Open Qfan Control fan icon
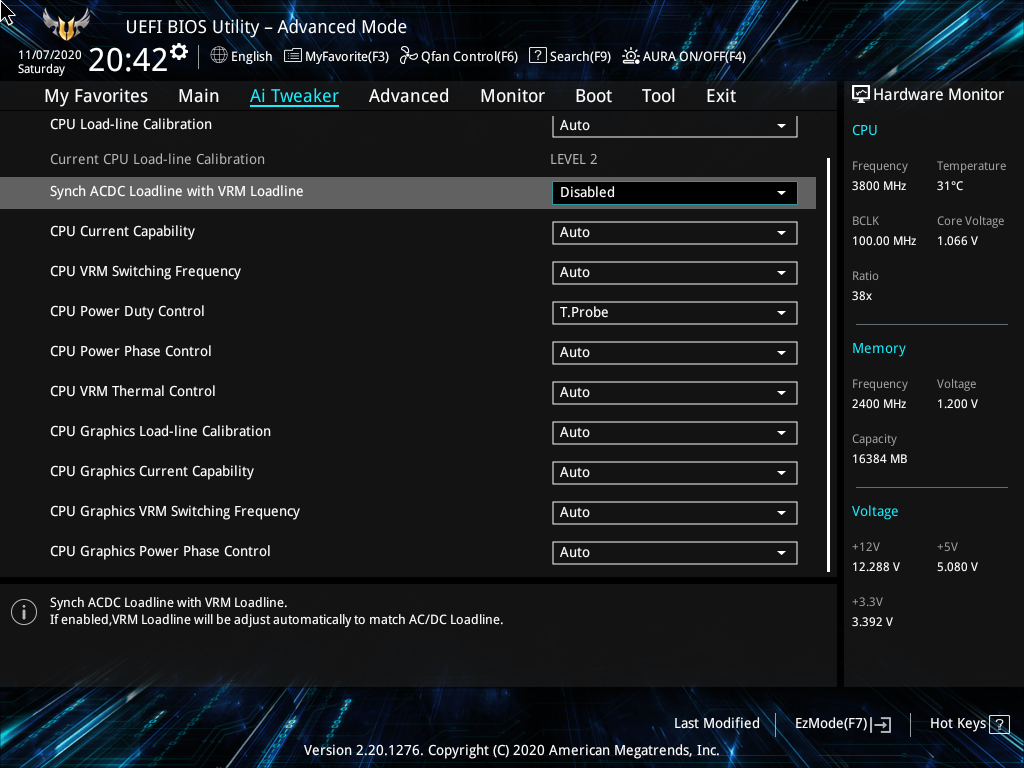 (x=409, y=56)
